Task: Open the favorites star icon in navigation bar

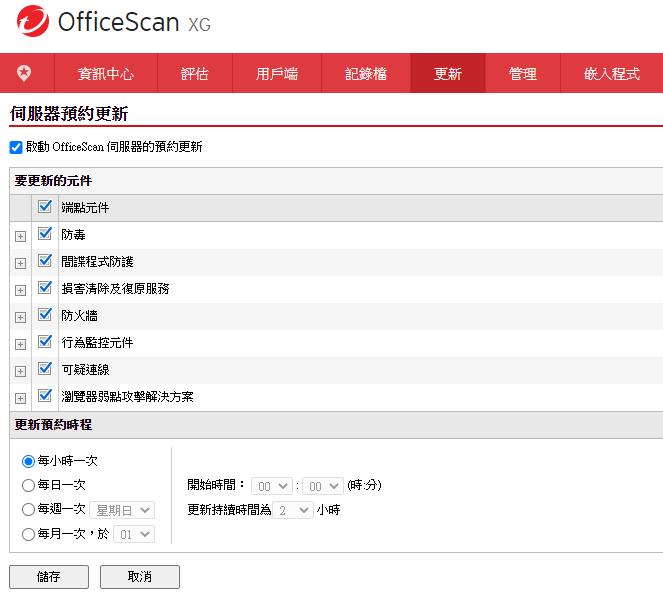Action: (x=24, y=73)
